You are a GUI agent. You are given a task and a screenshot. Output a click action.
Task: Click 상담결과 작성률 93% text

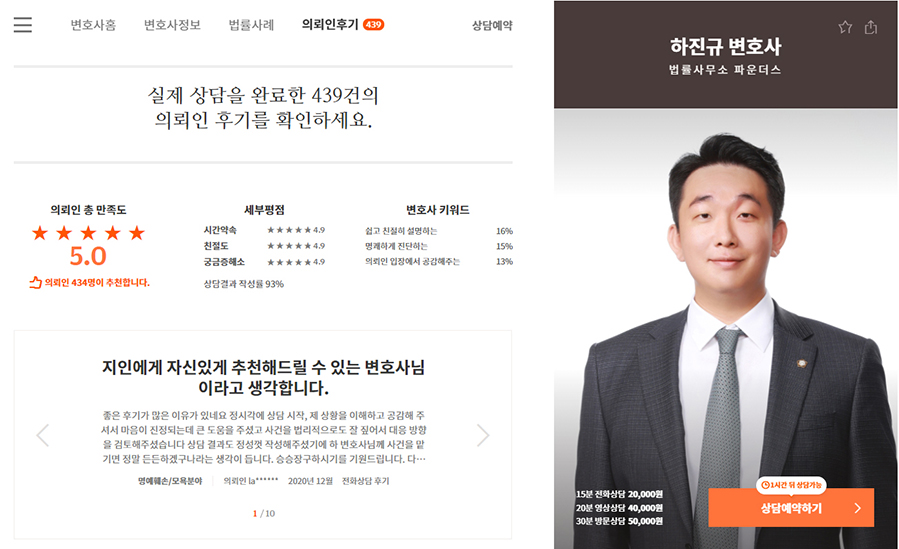click(244, 284)
